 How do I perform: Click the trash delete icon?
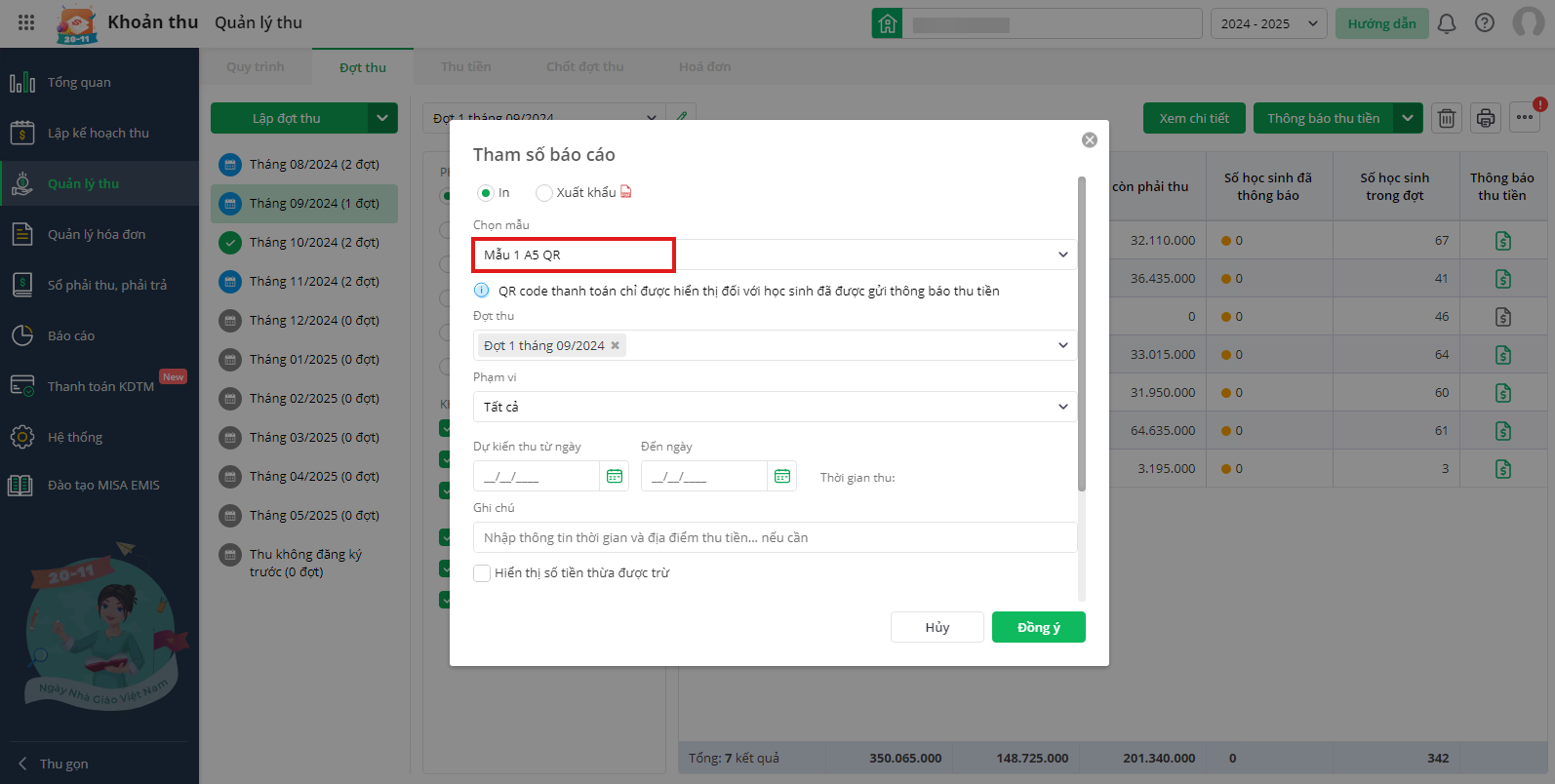(x=1447, y=118)
